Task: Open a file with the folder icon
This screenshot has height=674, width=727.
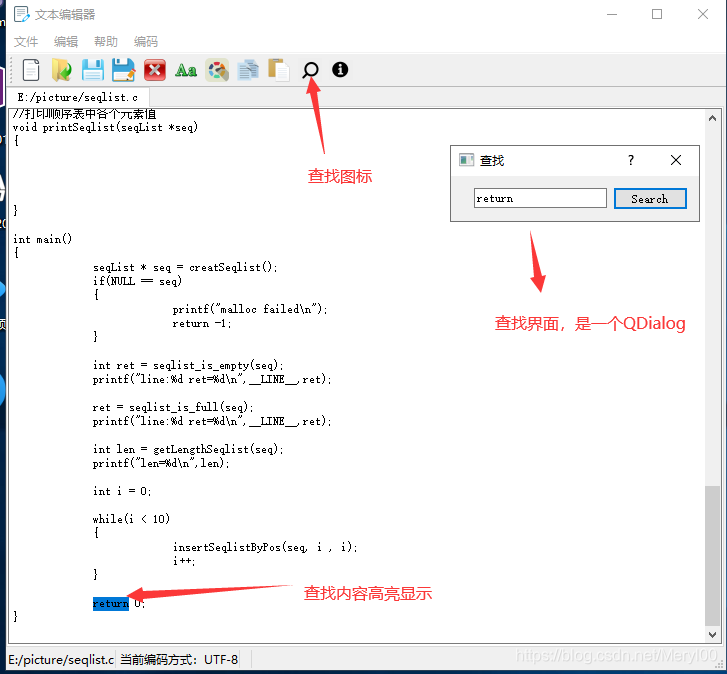Action: pyautogui.click(x=62, y=70)
